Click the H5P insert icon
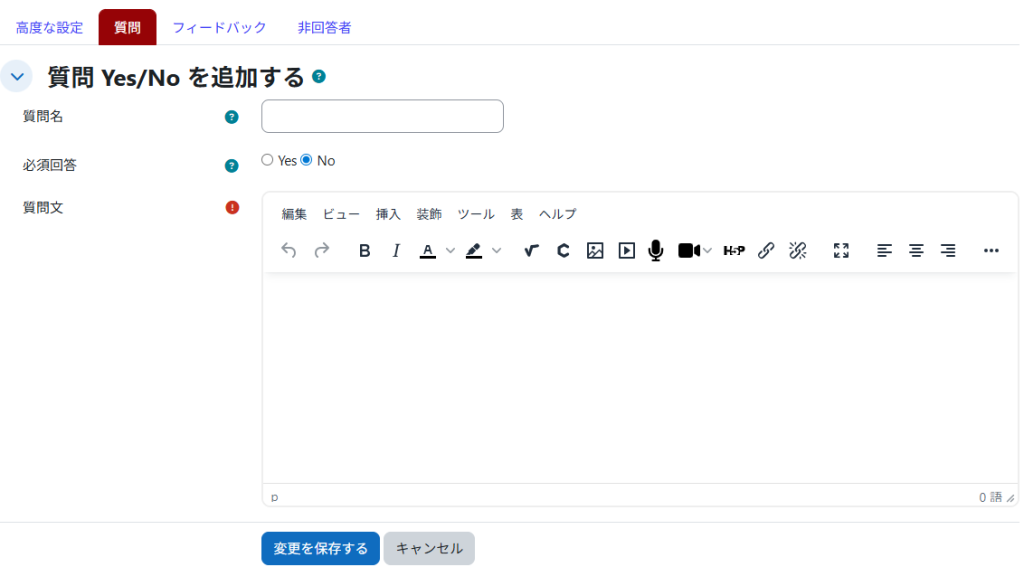 click(x=734, y=251)
